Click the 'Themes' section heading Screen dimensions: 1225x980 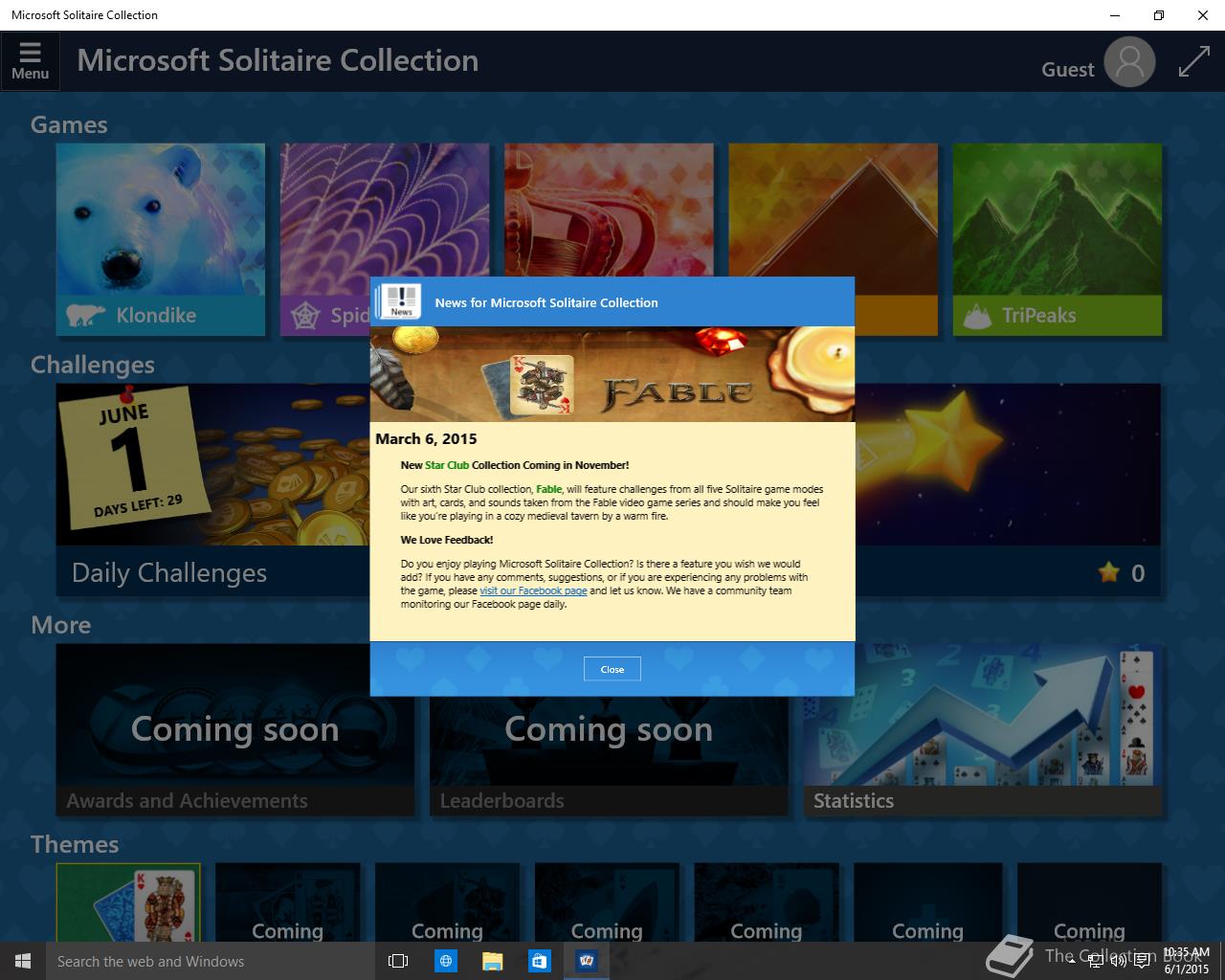(x=75, y=844)
